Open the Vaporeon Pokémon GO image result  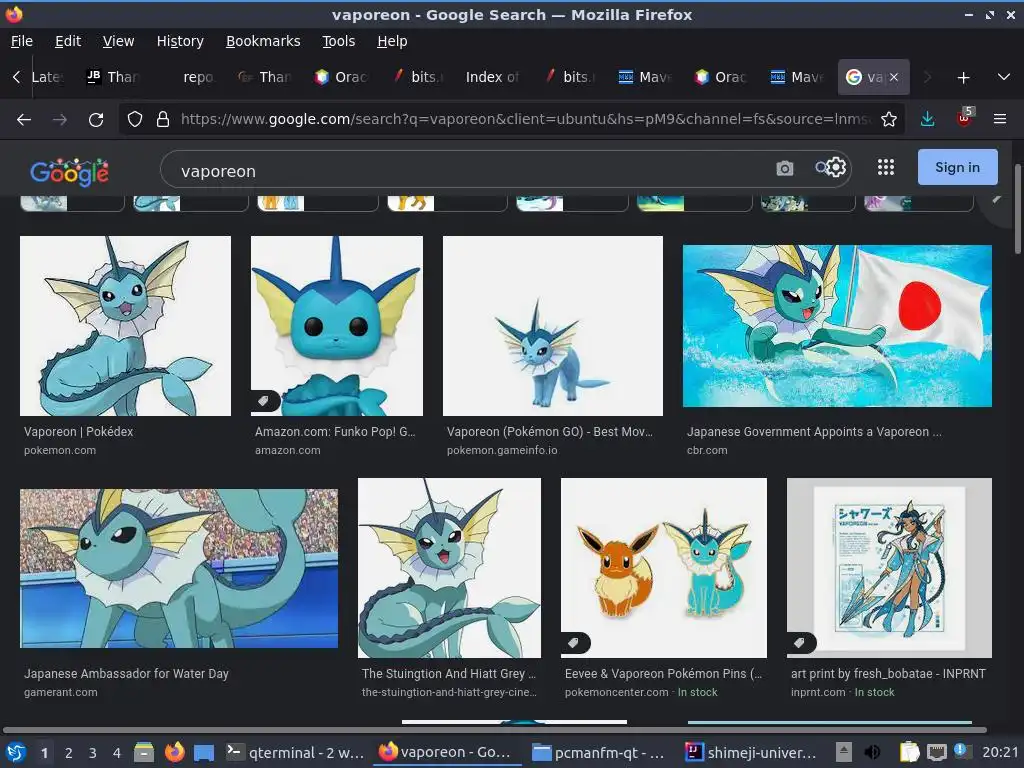(552, 326)
